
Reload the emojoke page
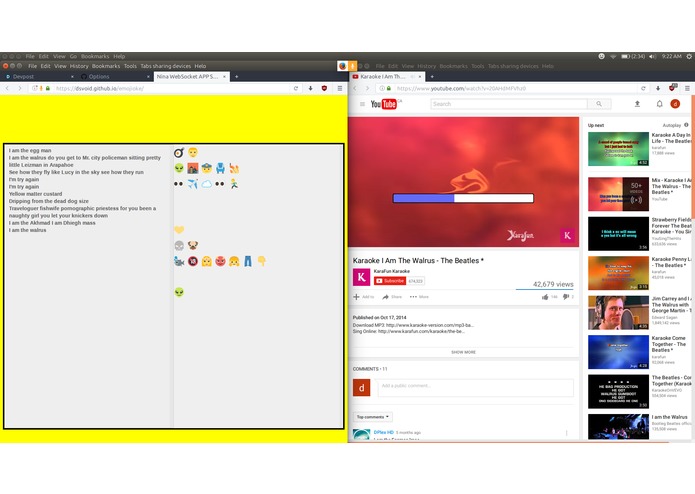click(x=296, y=89)
